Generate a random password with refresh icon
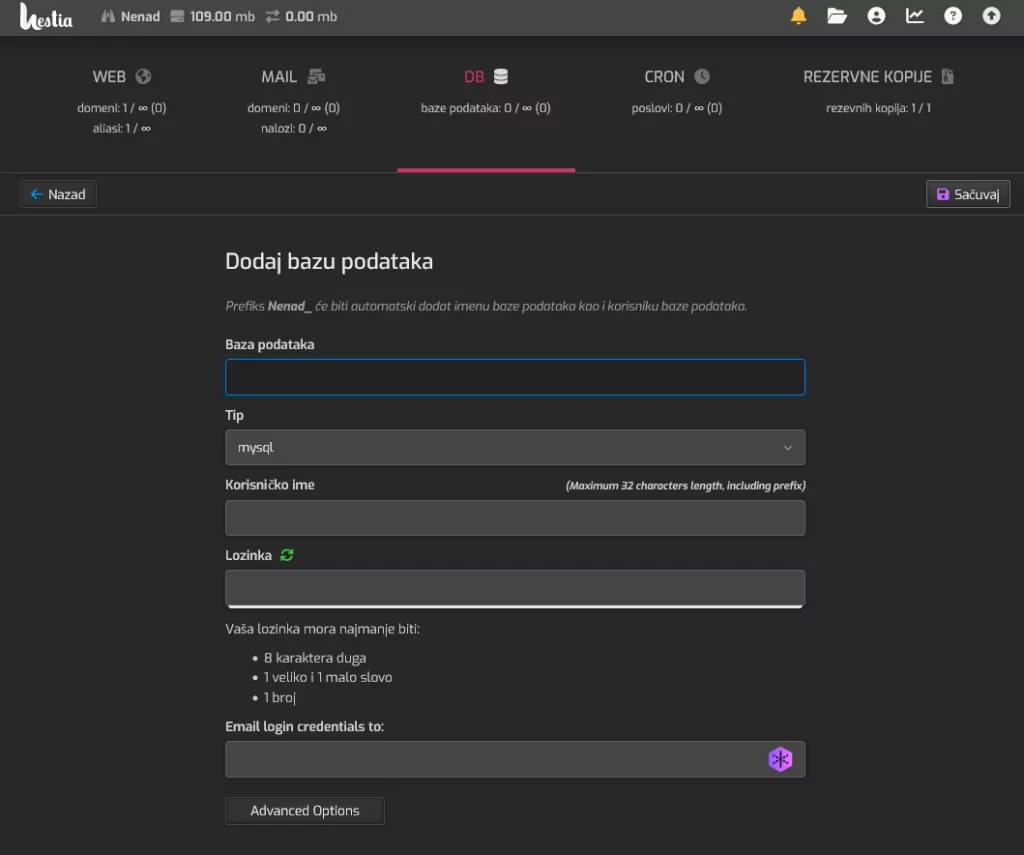Screen dimensions: 1024x855 tap(287, 555)
